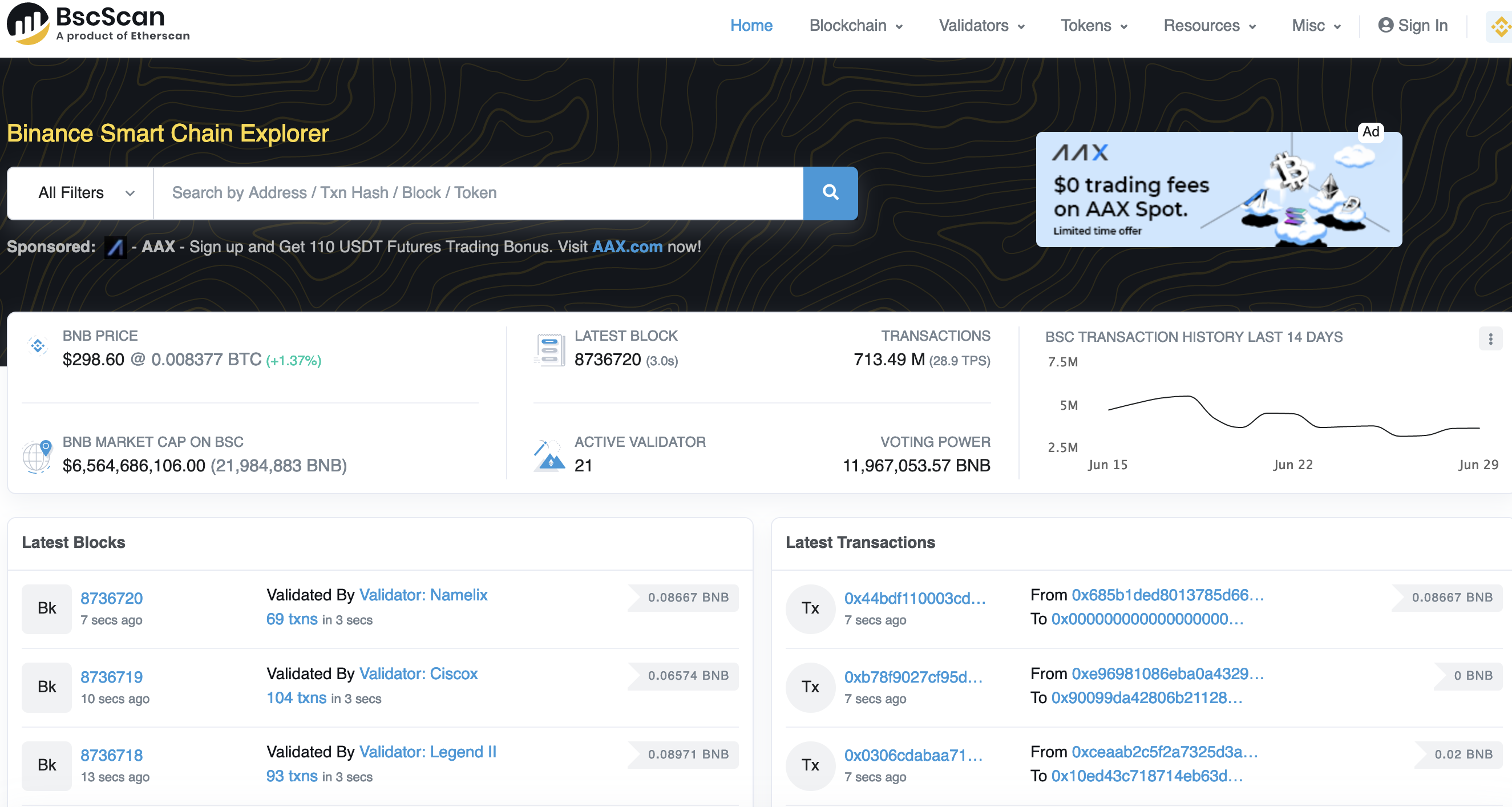Click the AAX sponsored logo icon
The image size is (1512, 807).
point(116,247)
